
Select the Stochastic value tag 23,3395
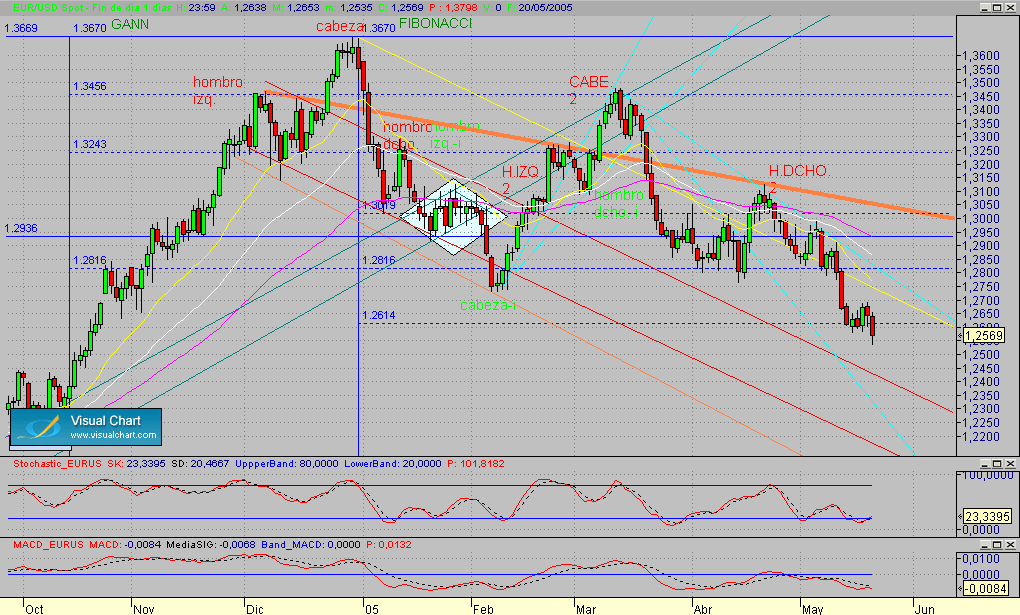click(x=987, y=517)
